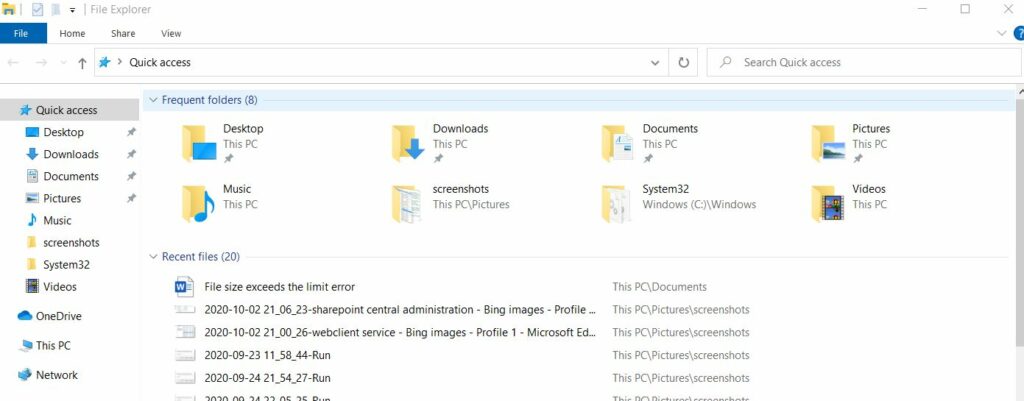This screenshot has height=401, width=1024.
Task: Click the pin icon beside Pictures in sidebar
Action: coord(131,199)
